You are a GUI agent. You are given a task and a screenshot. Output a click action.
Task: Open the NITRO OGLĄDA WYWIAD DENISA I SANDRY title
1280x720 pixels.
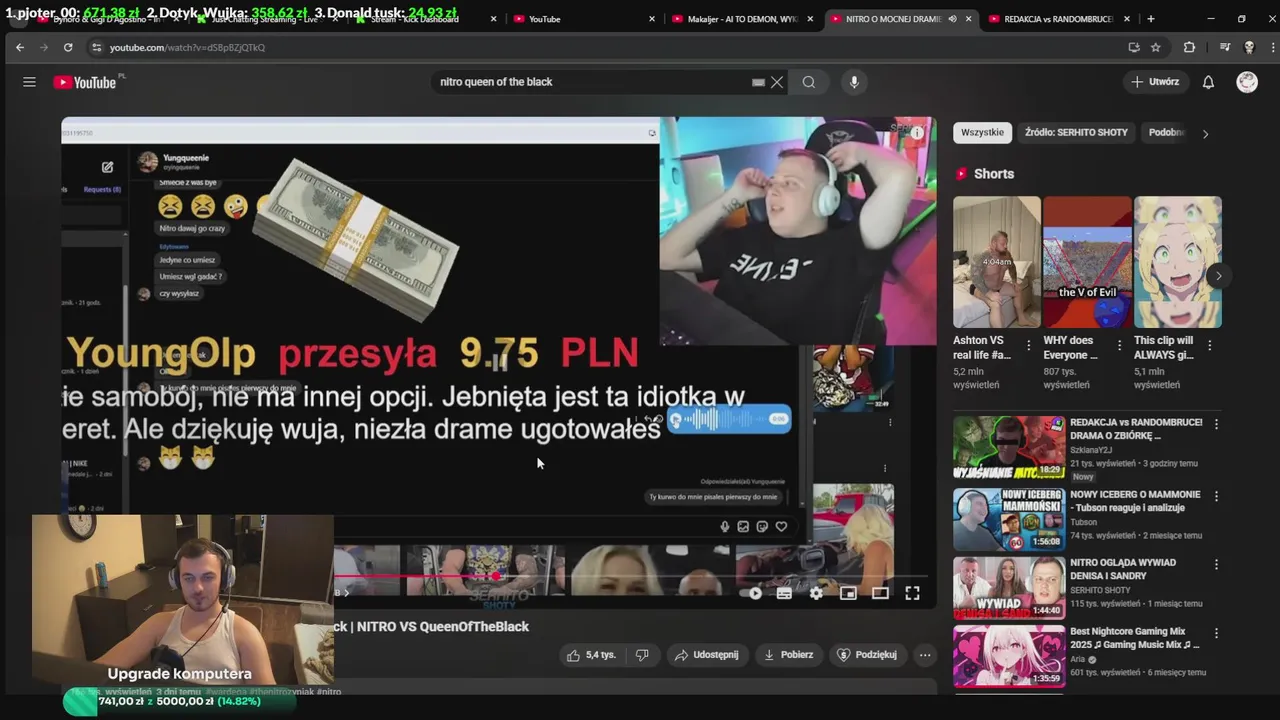click(x=1123, y=569)
